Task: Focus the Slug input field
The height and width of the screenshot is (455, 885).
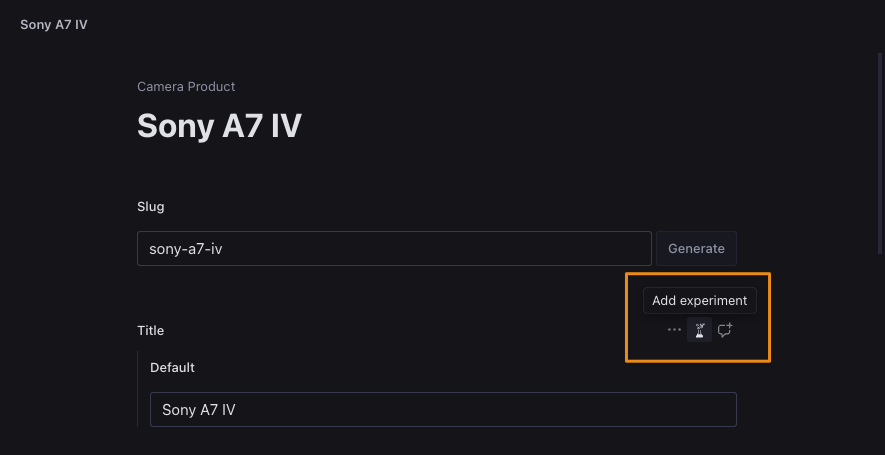Action: (x=394, y=248)
